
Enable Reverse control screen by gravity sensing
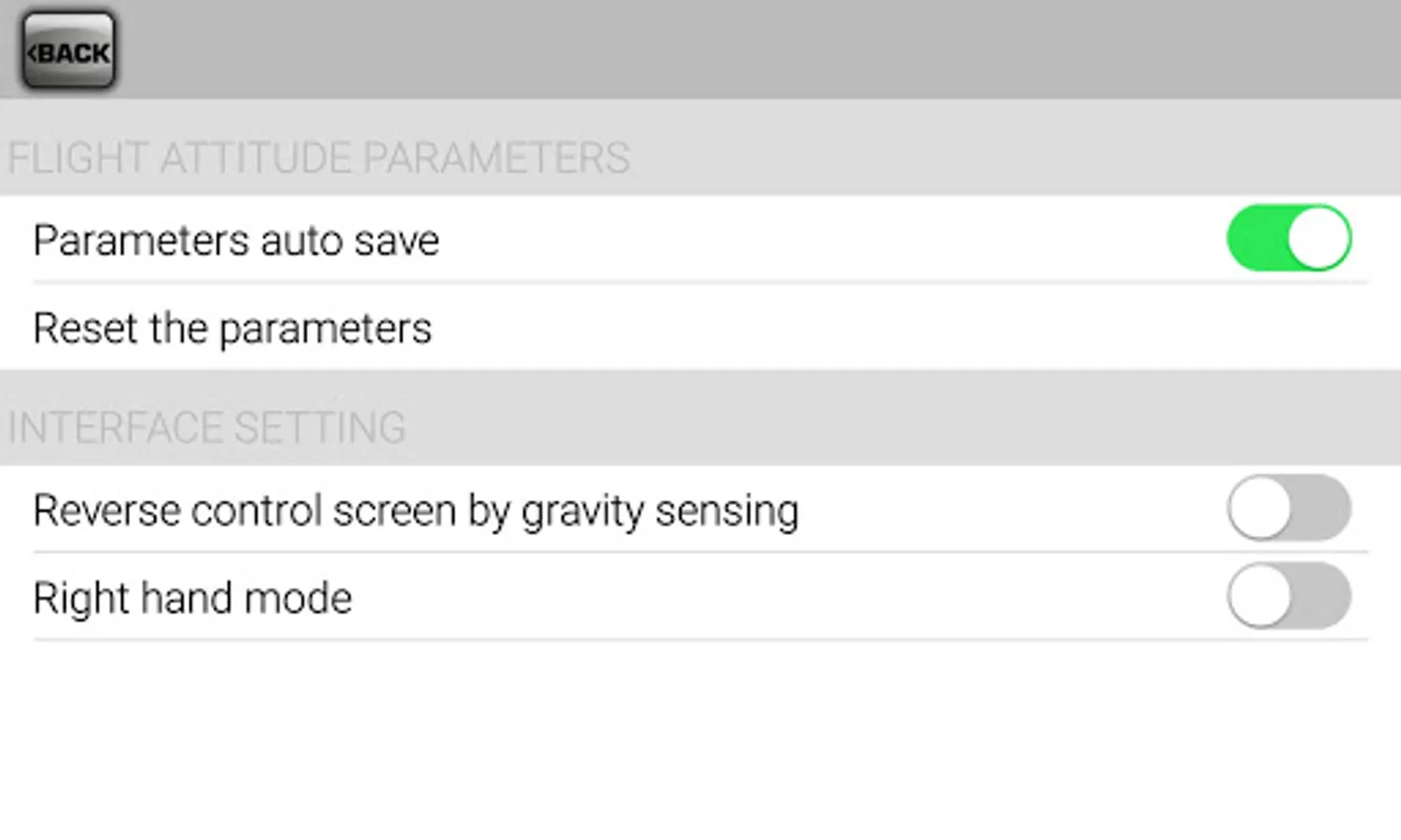click(1288, 509)
